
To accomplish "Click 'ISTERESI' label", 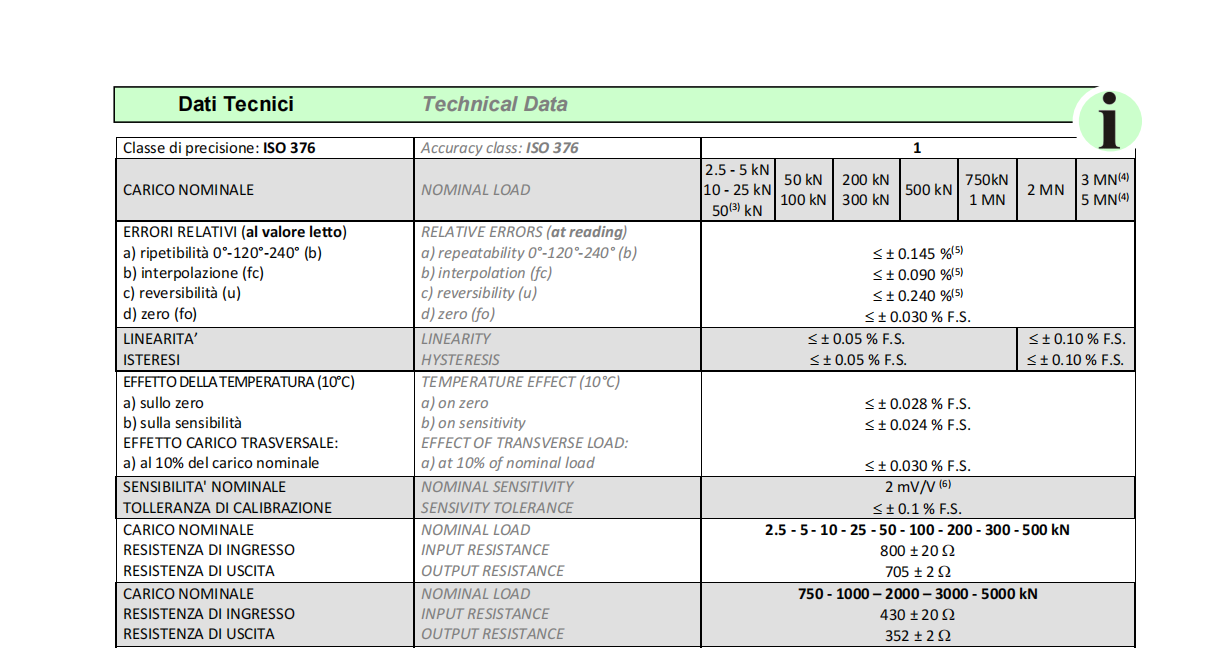I will [x=150, y=359].
